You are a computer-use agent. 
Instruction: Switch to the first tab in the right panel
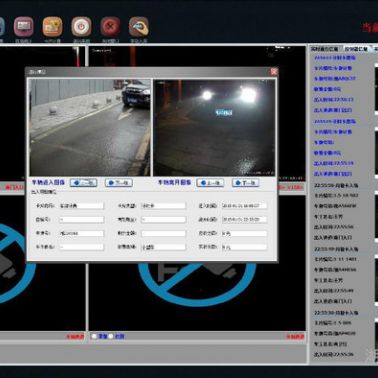[x=325, y=49]
